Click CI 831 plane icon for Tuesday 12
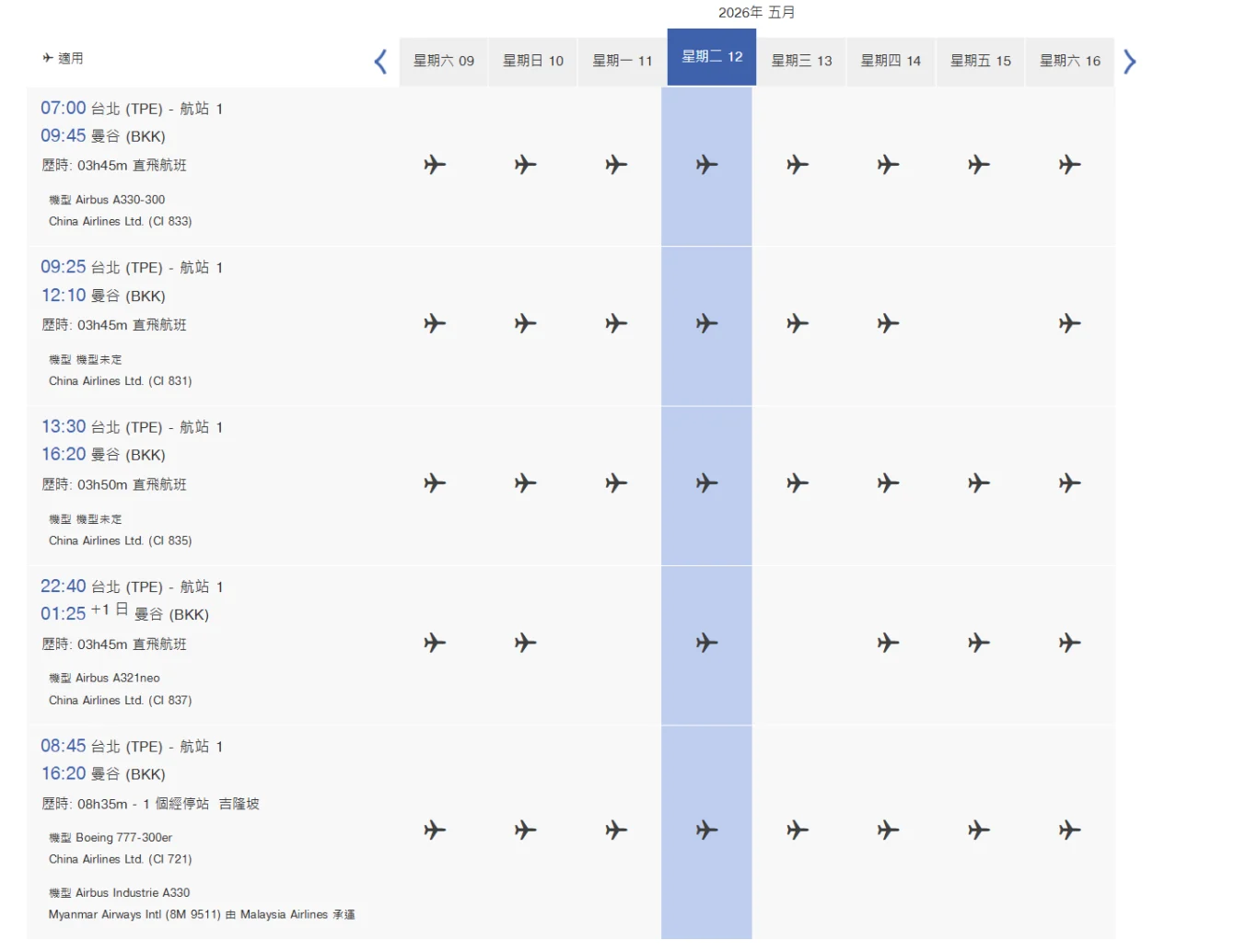 pyautogui.click(x=706, y=324)
